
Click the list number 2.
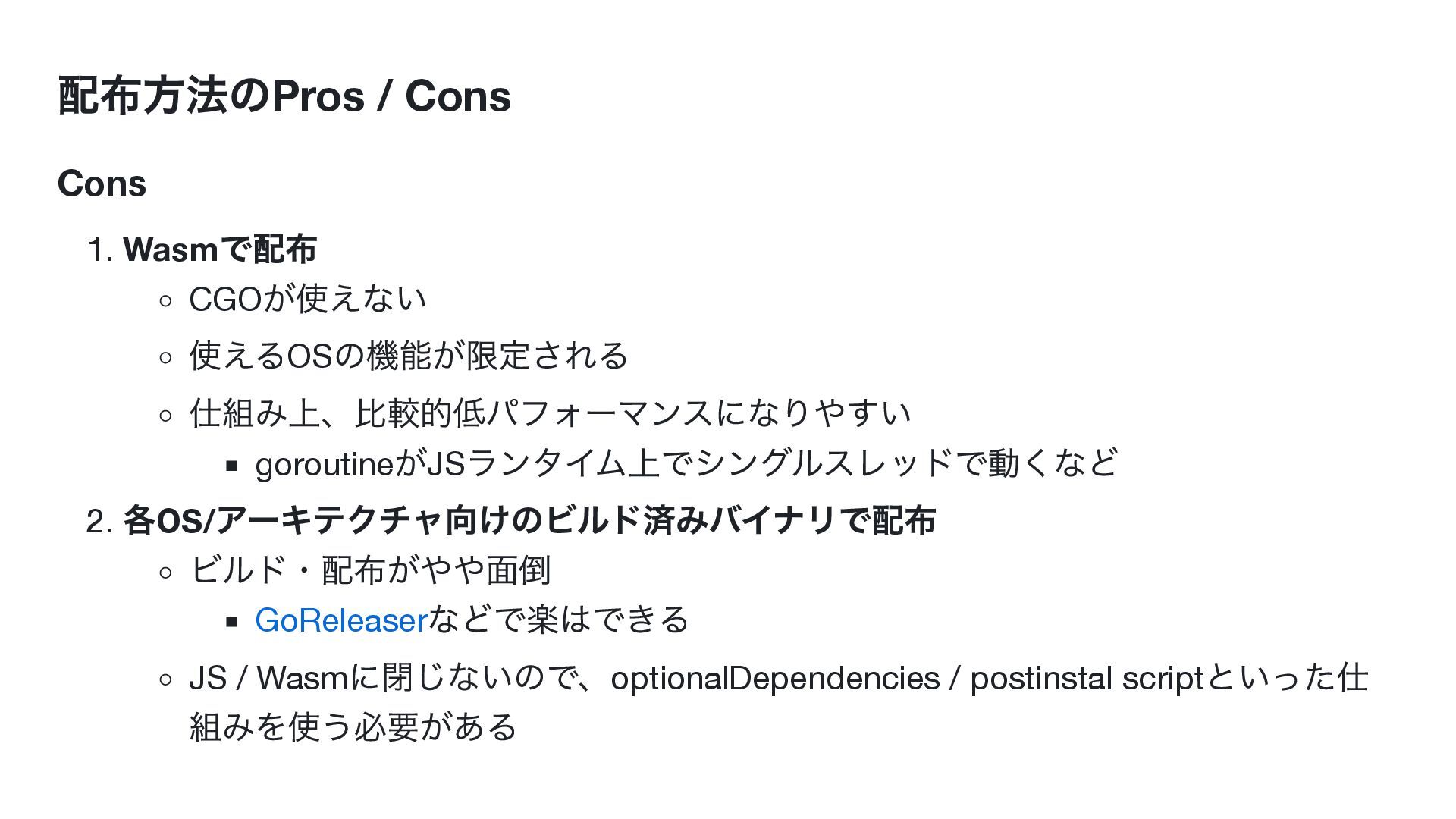click(x=100, y=521)
